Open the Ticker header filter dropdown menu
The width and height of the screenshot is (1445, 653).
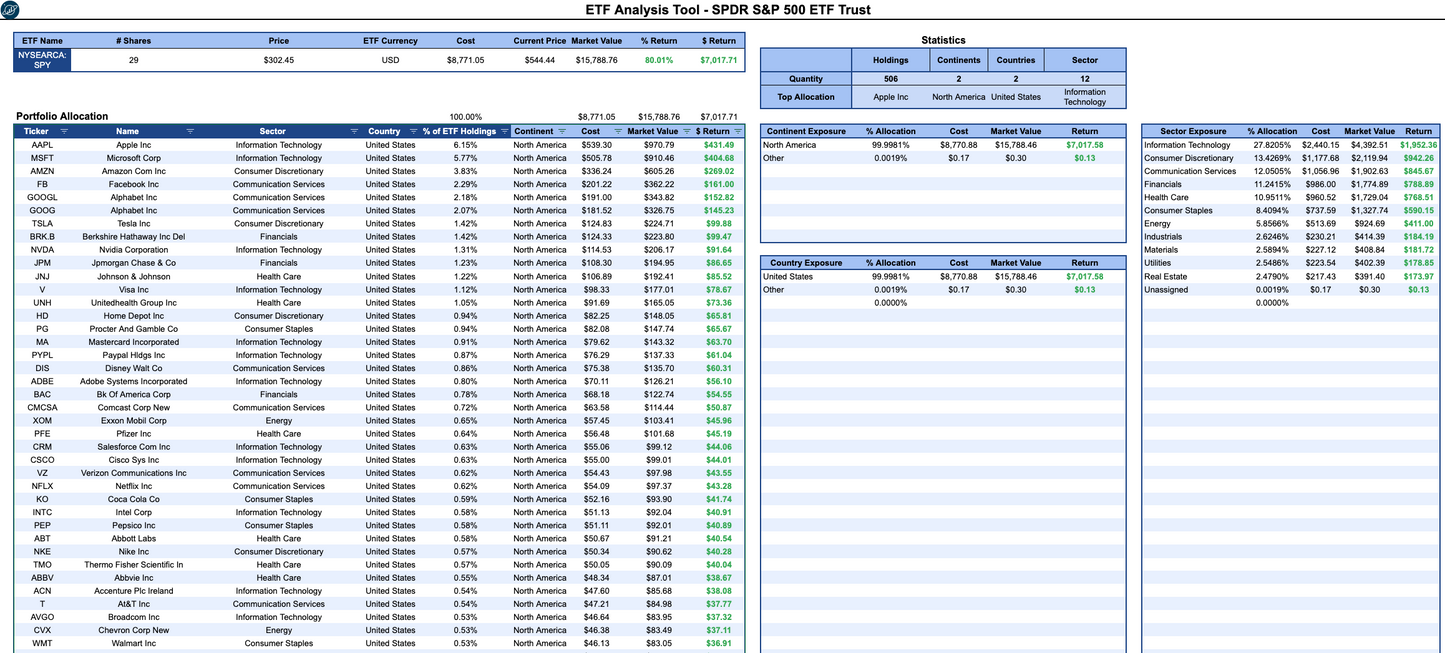click(63, 131)
